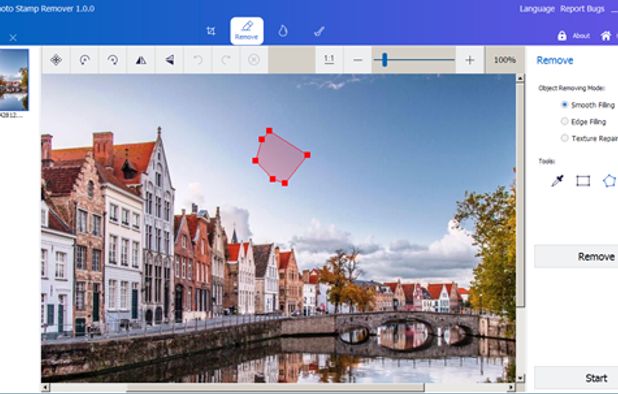618x394 pixels.
Task: Select the Remove mode tab
Action: pyautogui.click(x=247, y=31)
